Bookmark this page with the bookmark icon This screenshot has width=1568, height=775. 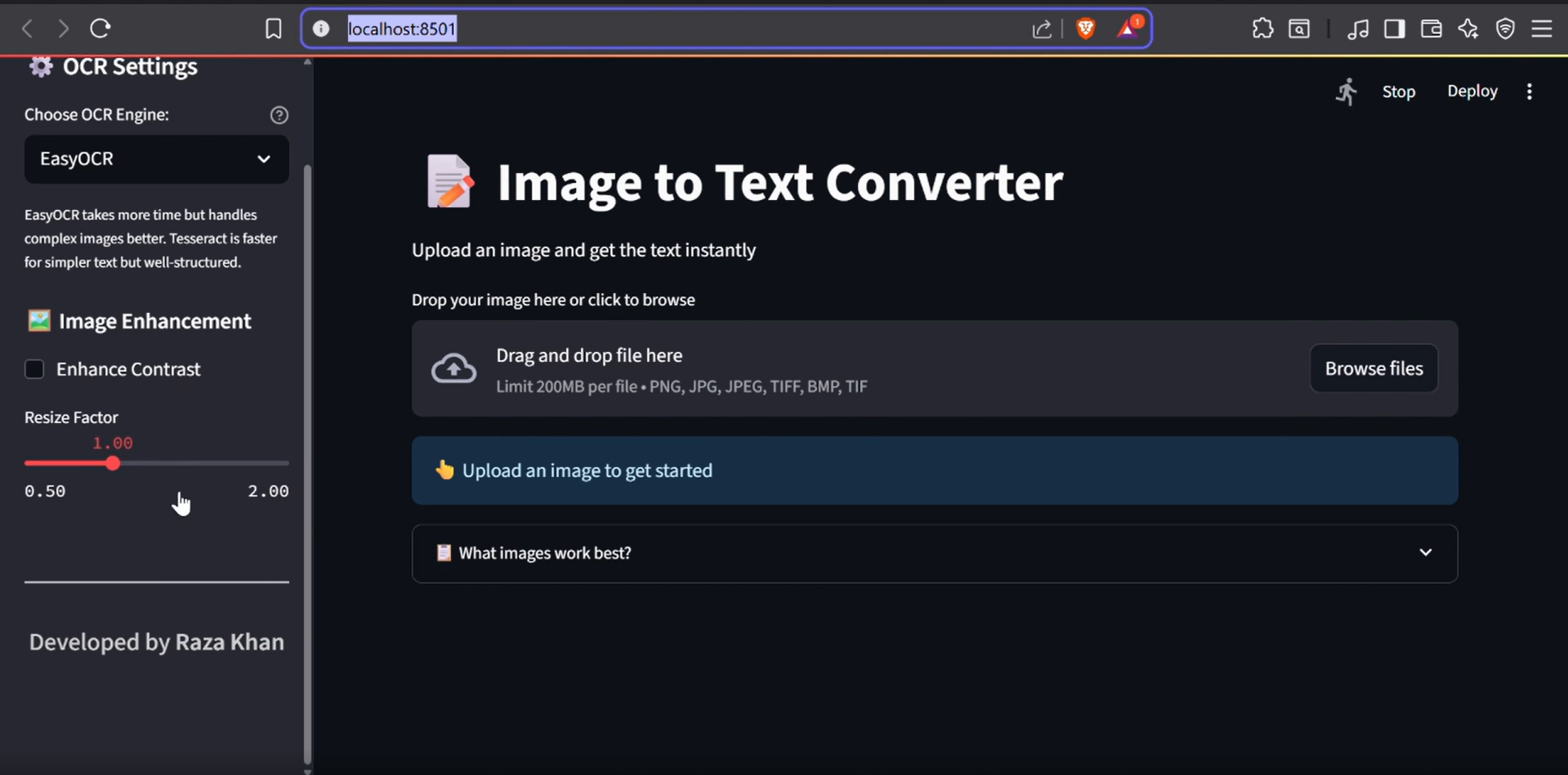pos(273,29)
